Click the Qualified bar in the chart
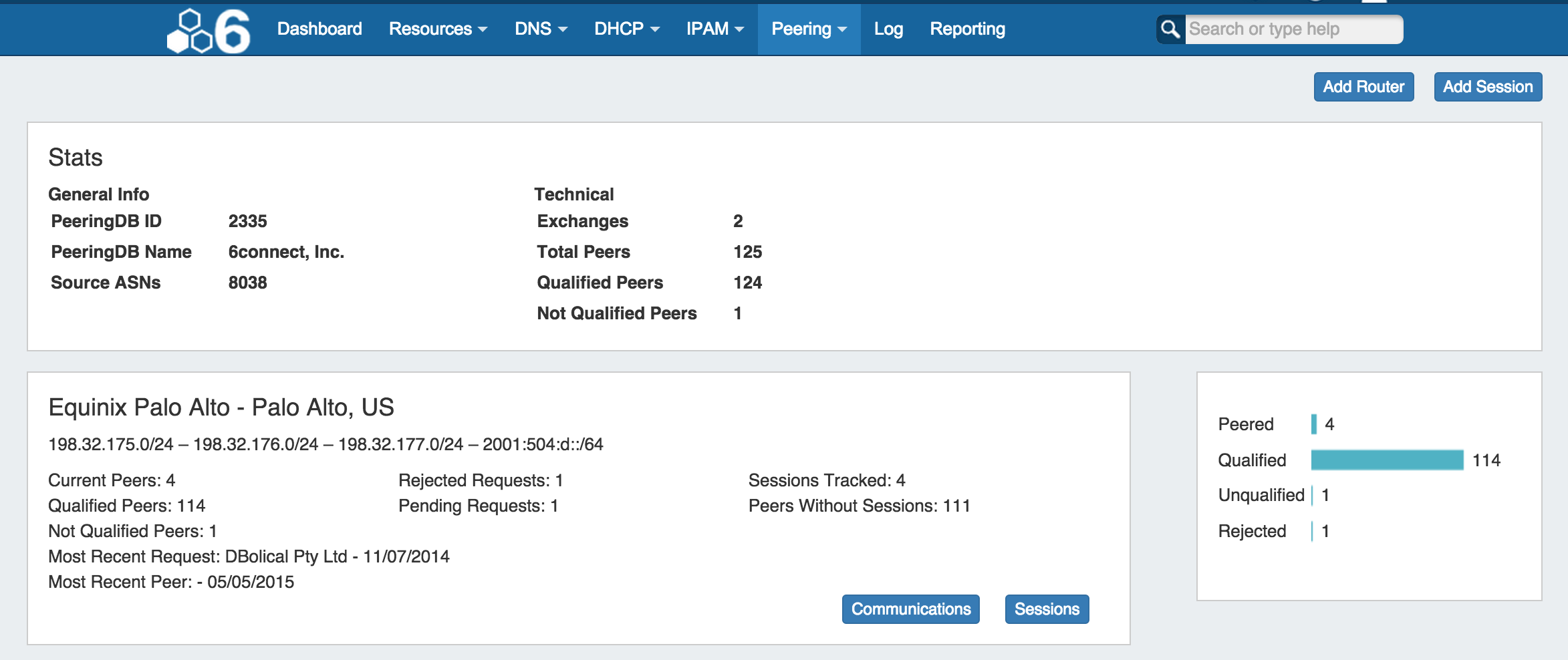Viewport: 1568px width, 660px height. point(1387,460)
